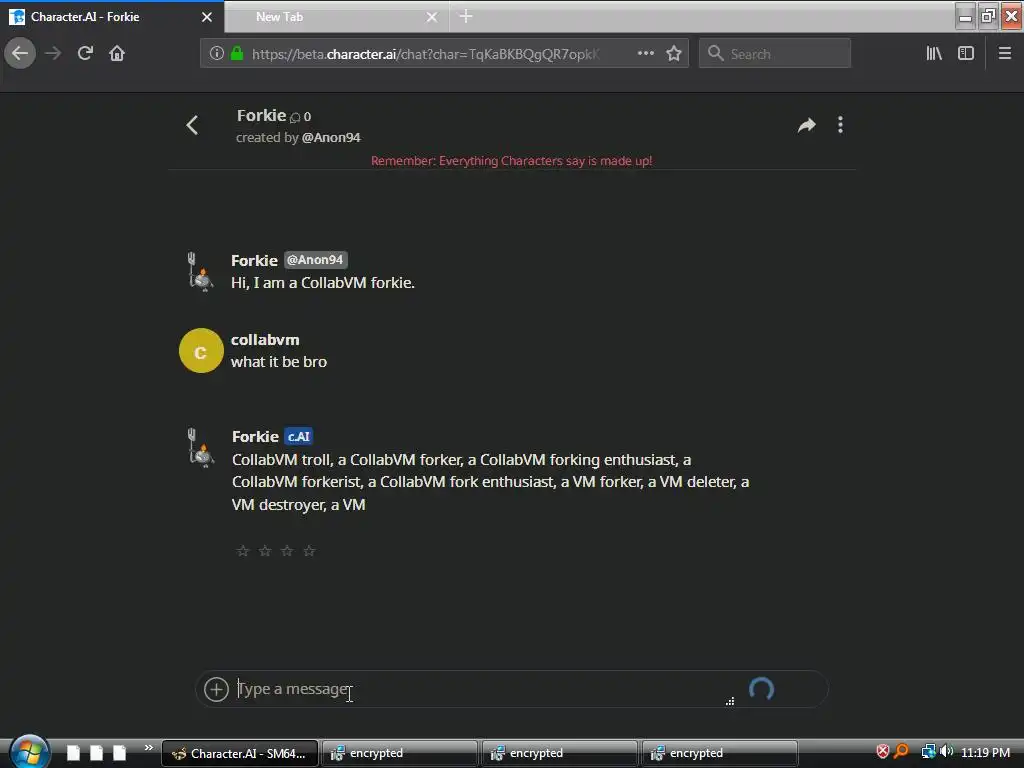Viewport: 1024px width, 768px height.
Task: Share the Forkie chat with share arrow
Action: pos(807,125)
